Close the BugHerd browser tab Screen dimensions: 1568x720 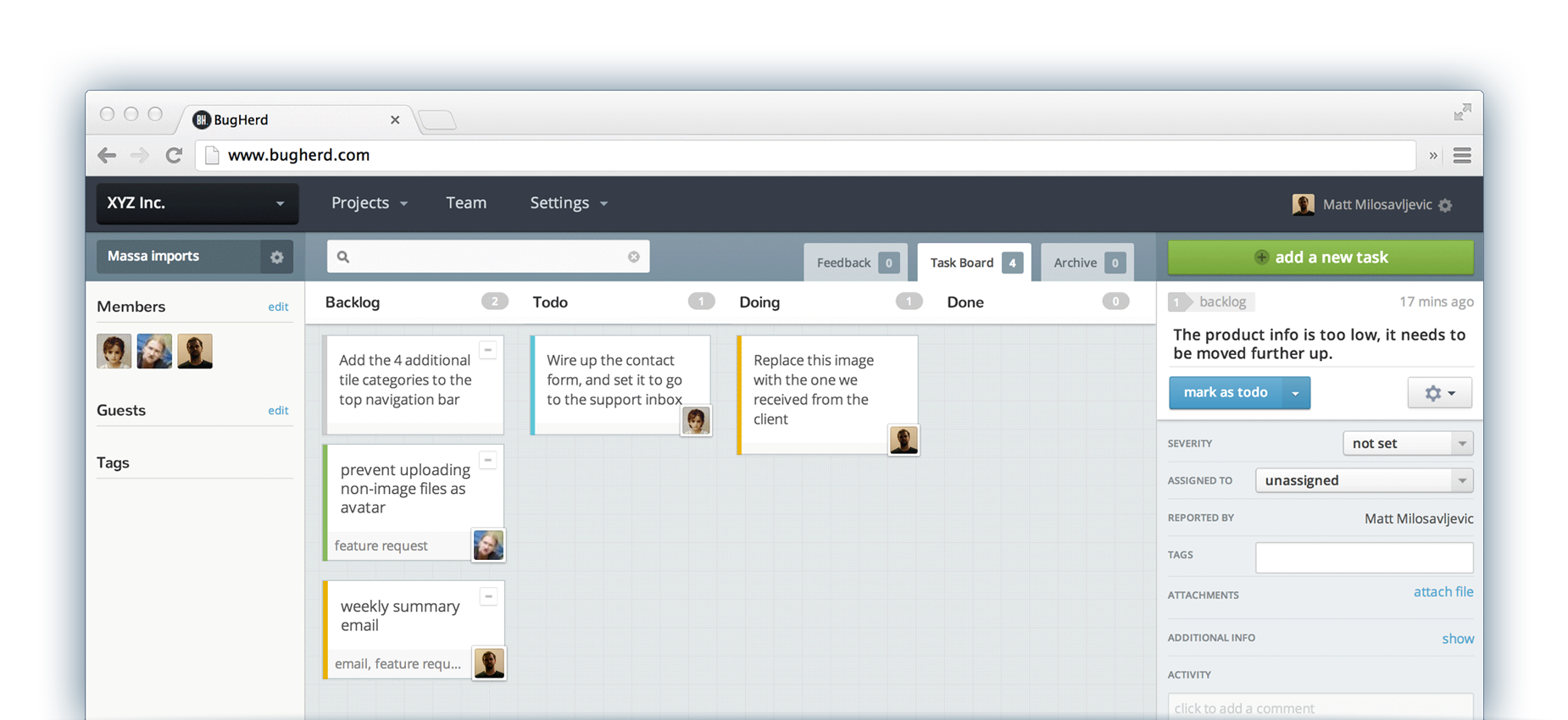395,119
